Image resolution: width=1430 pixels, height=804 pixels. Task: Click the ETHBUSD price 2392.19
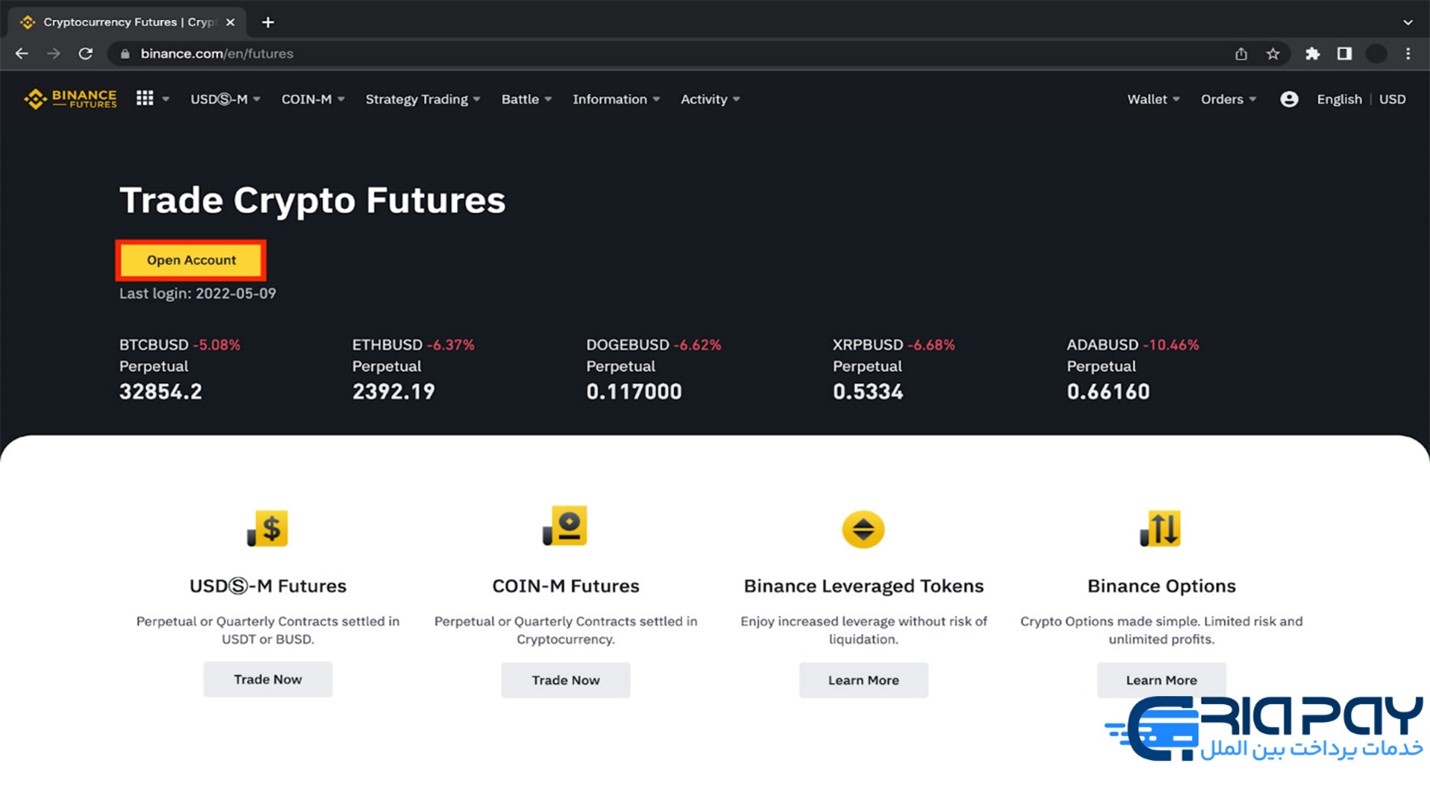394,392
